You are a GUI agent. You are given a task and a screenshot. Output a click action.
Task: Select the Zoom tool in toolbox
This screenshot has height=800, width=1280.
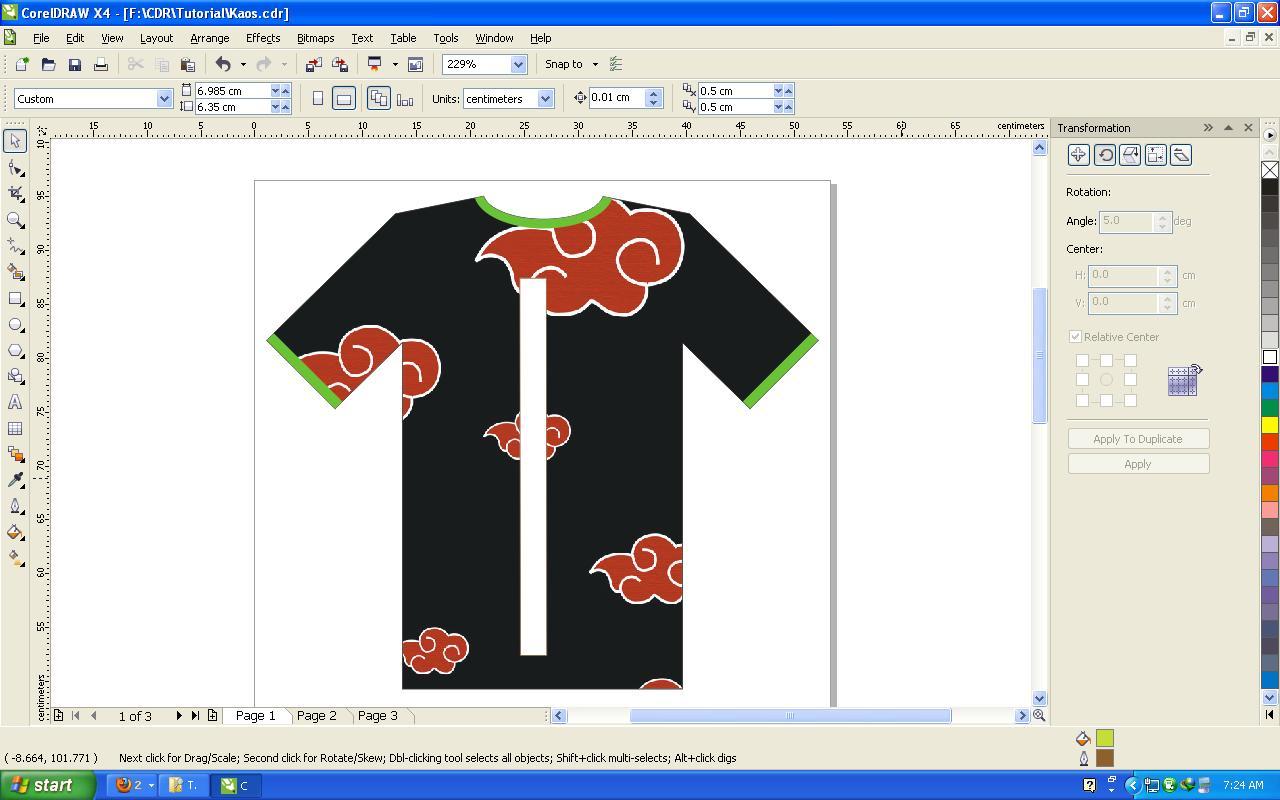coord(15,219)
